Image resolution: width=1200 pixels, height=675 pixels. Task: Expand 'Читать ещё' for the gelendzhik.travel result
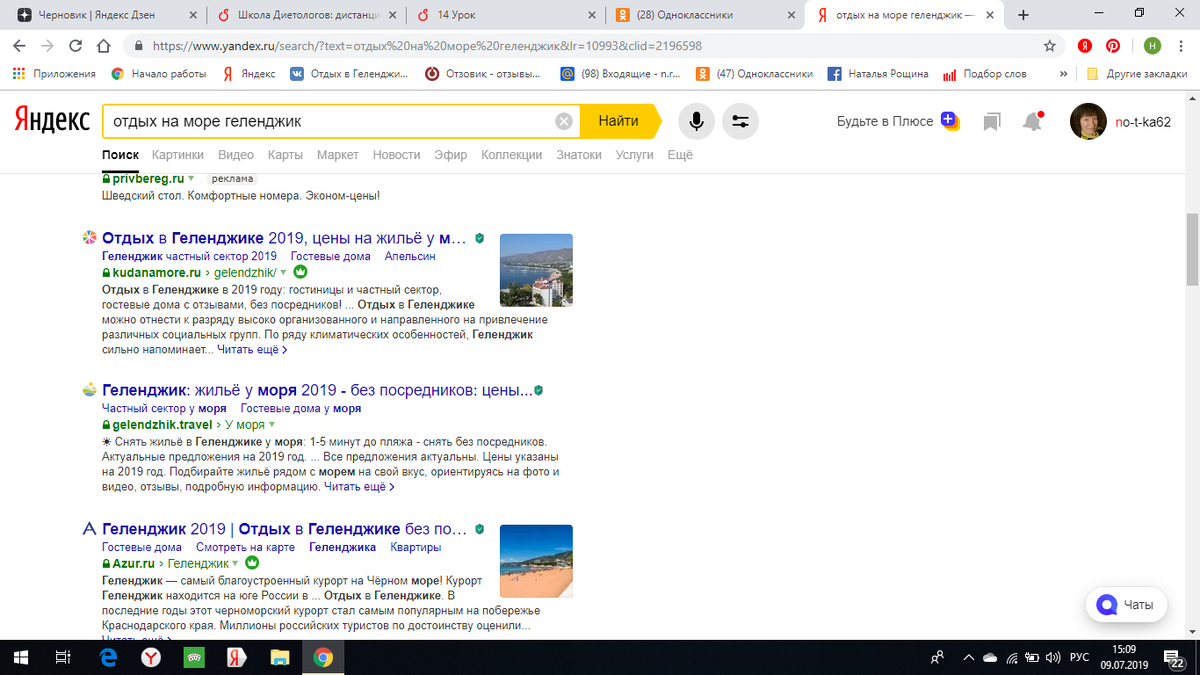click(x=359, y=487)
